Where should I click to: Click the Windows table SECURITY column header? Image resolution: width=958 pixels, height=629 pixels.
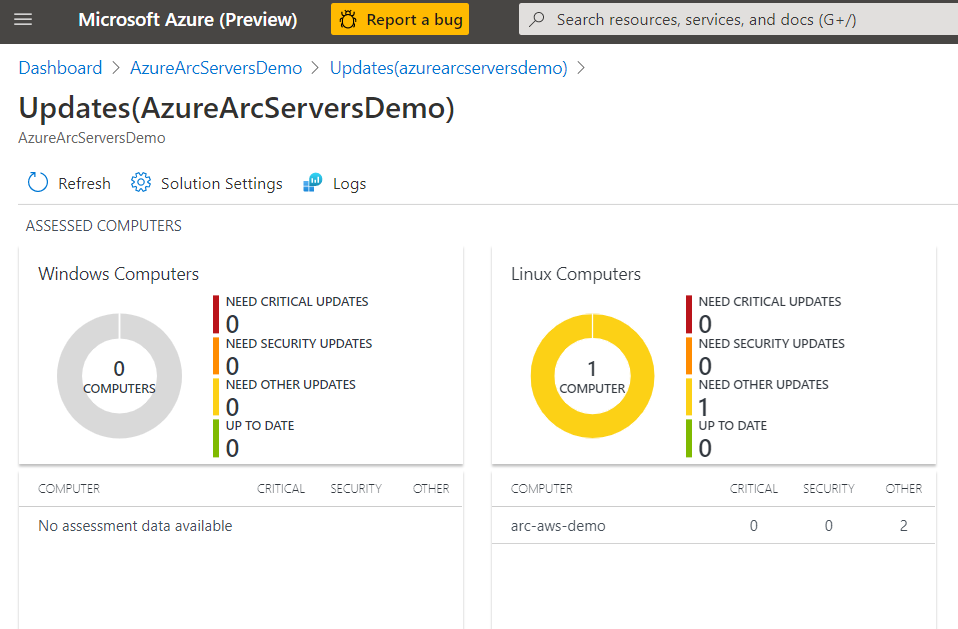pyautogui.click(x=356, y=489)
